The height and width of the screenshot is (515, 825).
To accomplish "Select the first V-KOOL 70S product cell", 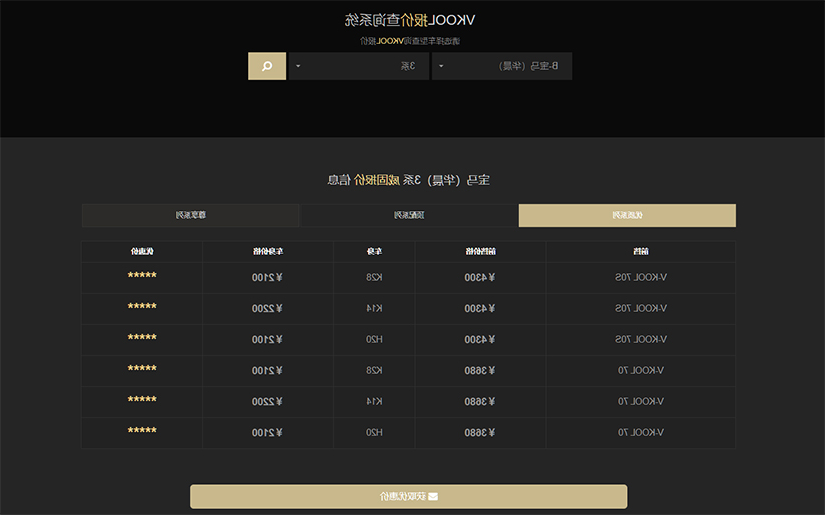I will click(x=641, y=277).
